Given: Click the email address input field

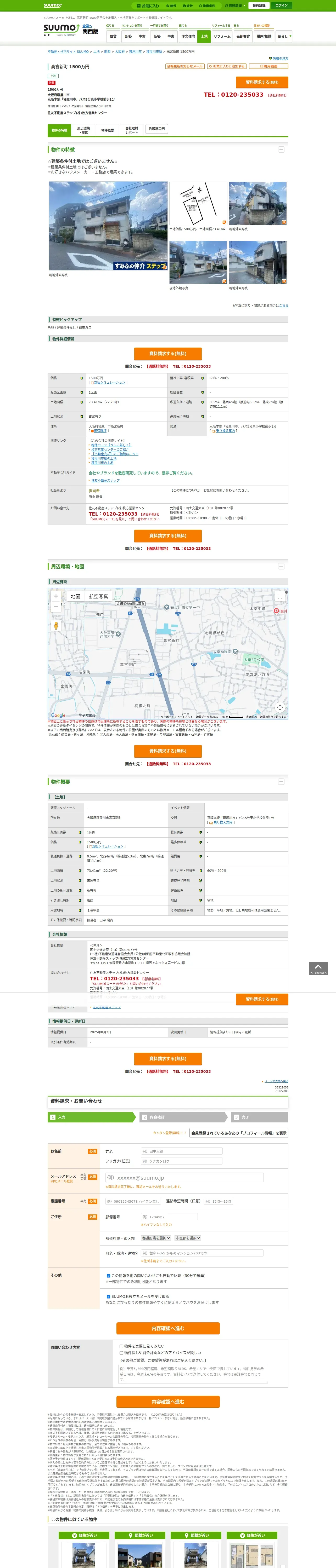Looking at the screenshot, I should (x=184, y=1178).
